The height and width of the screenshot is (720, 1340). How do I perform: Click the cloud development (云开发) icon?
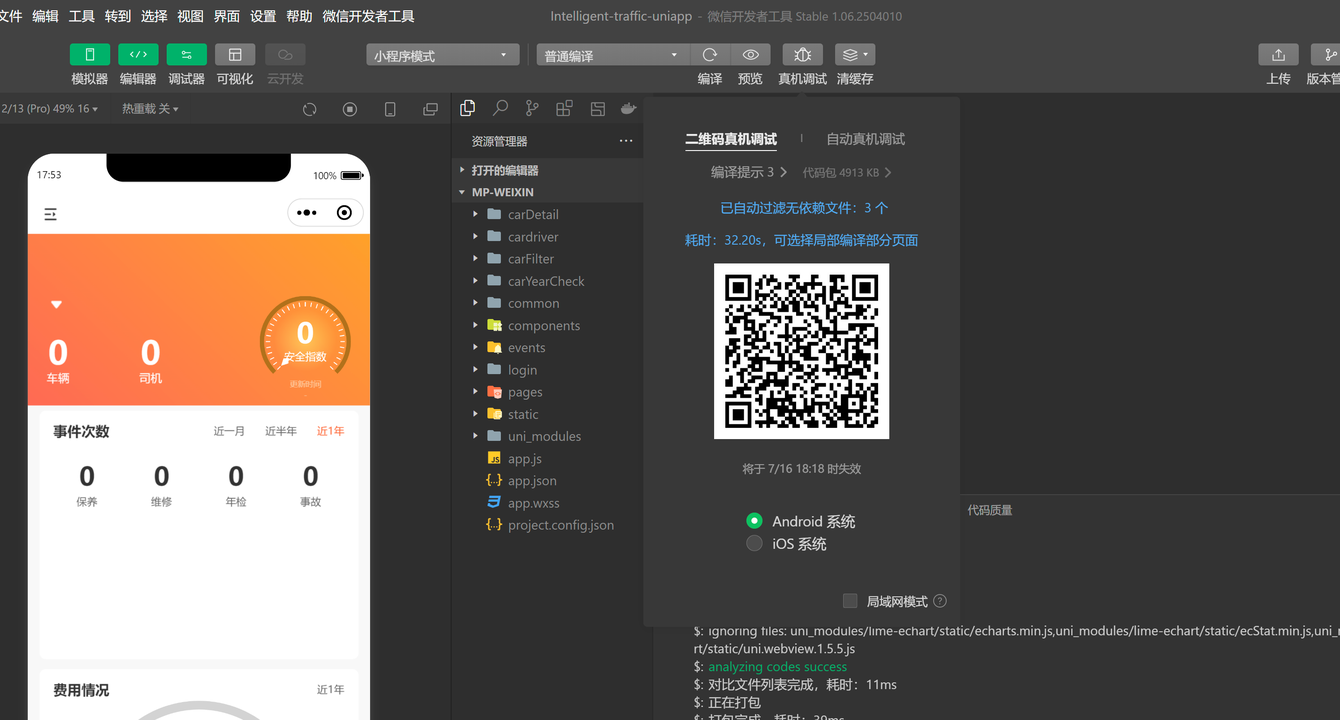pos(285,55)
